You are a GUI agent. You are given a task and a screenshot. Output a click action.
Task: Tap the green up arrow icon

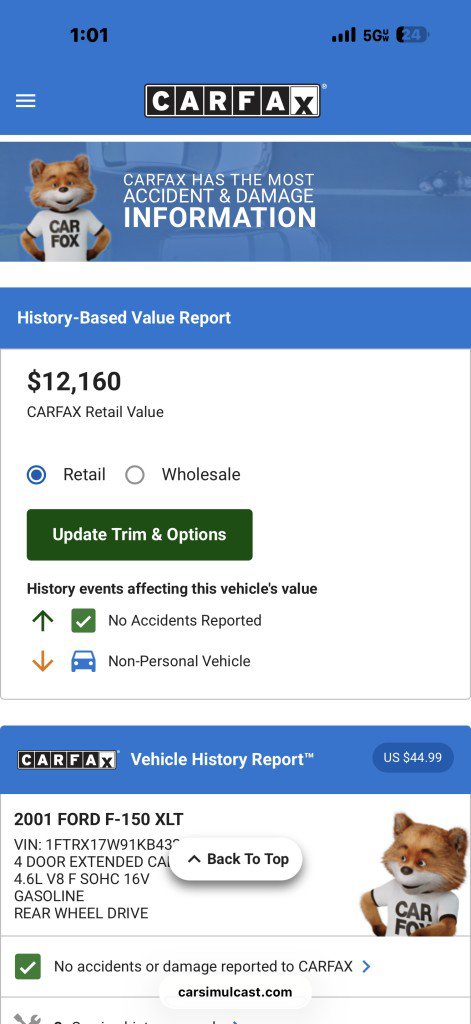tap(42, 620)
